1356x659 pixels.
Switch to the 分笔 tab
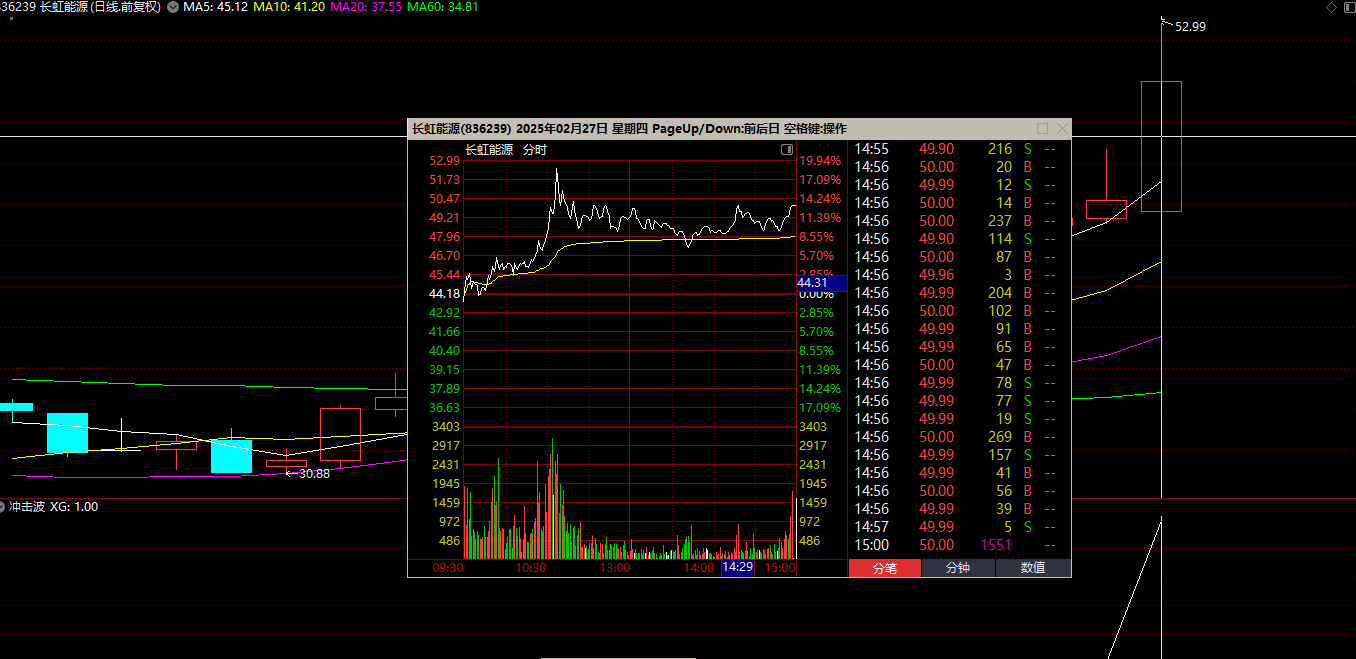tap(884, 568)
